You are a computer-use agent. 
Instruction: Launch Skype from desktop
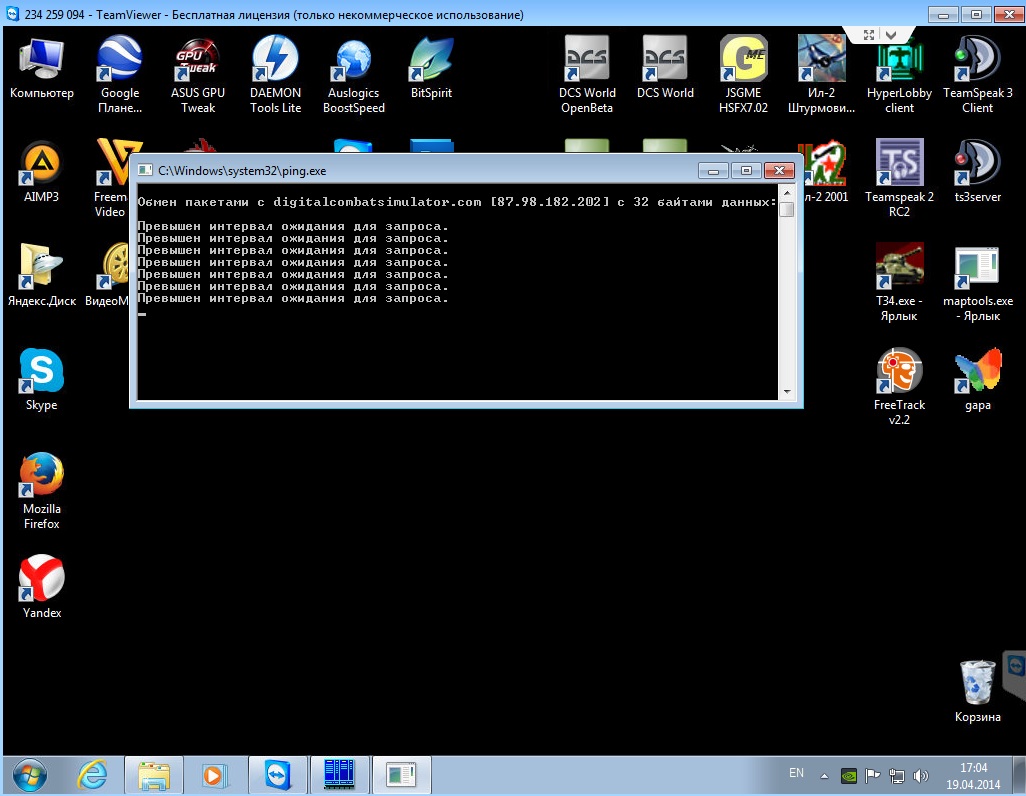41,380
